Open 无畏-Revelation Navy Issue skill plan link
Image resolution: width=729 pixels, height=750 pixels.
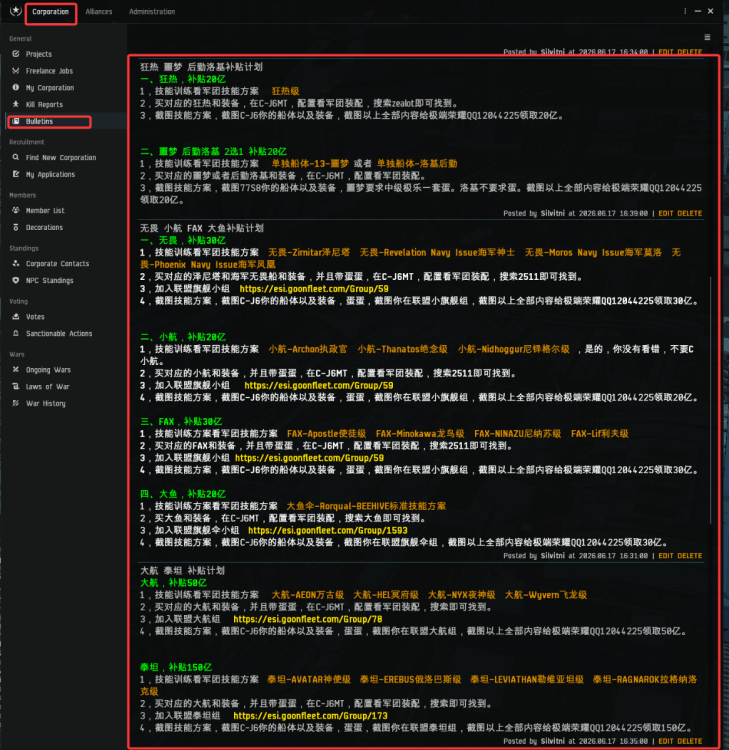[437, 253]
